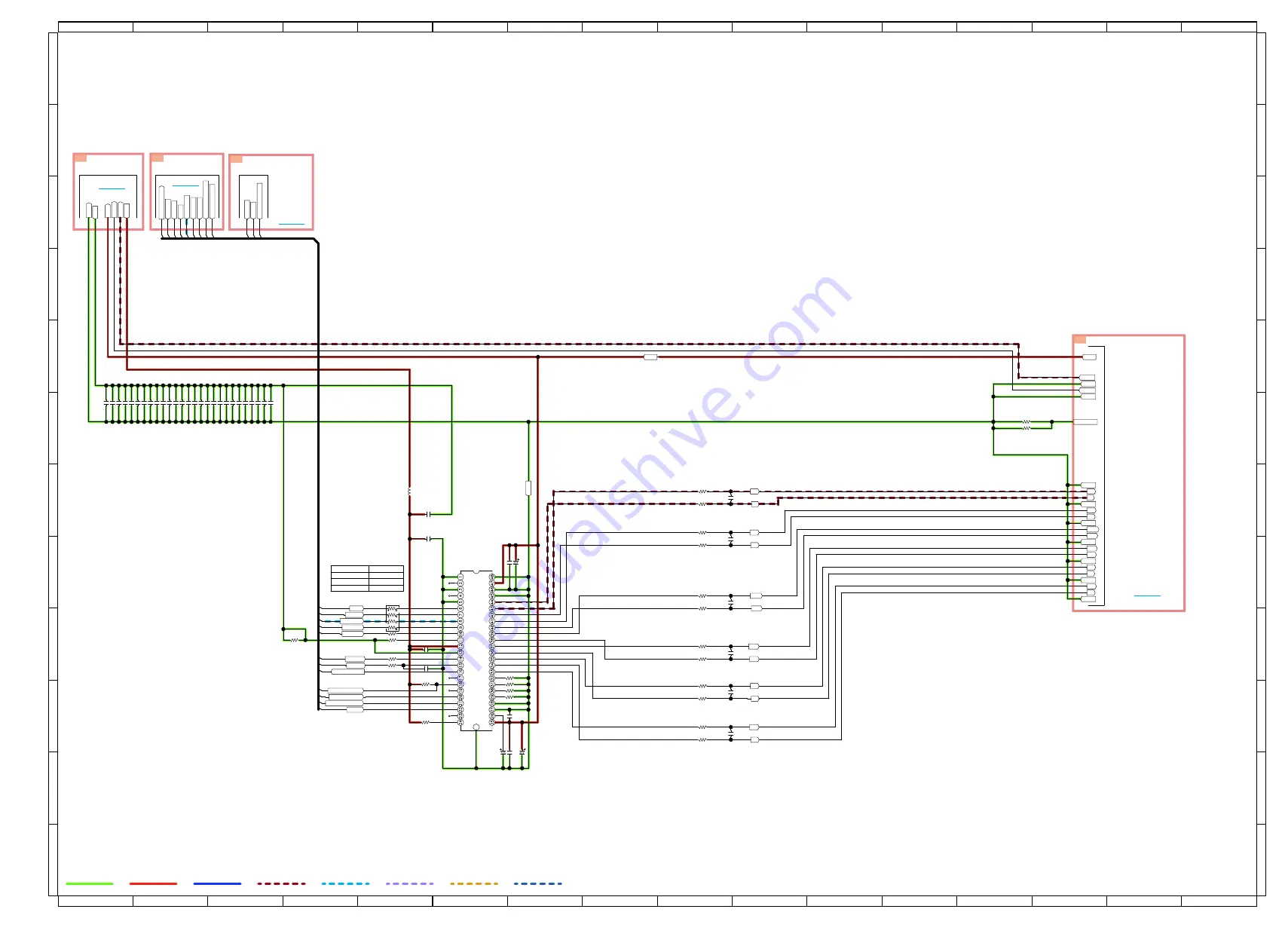
Task: Select the dashed dark-blue legend line
Action: point(537,883)
